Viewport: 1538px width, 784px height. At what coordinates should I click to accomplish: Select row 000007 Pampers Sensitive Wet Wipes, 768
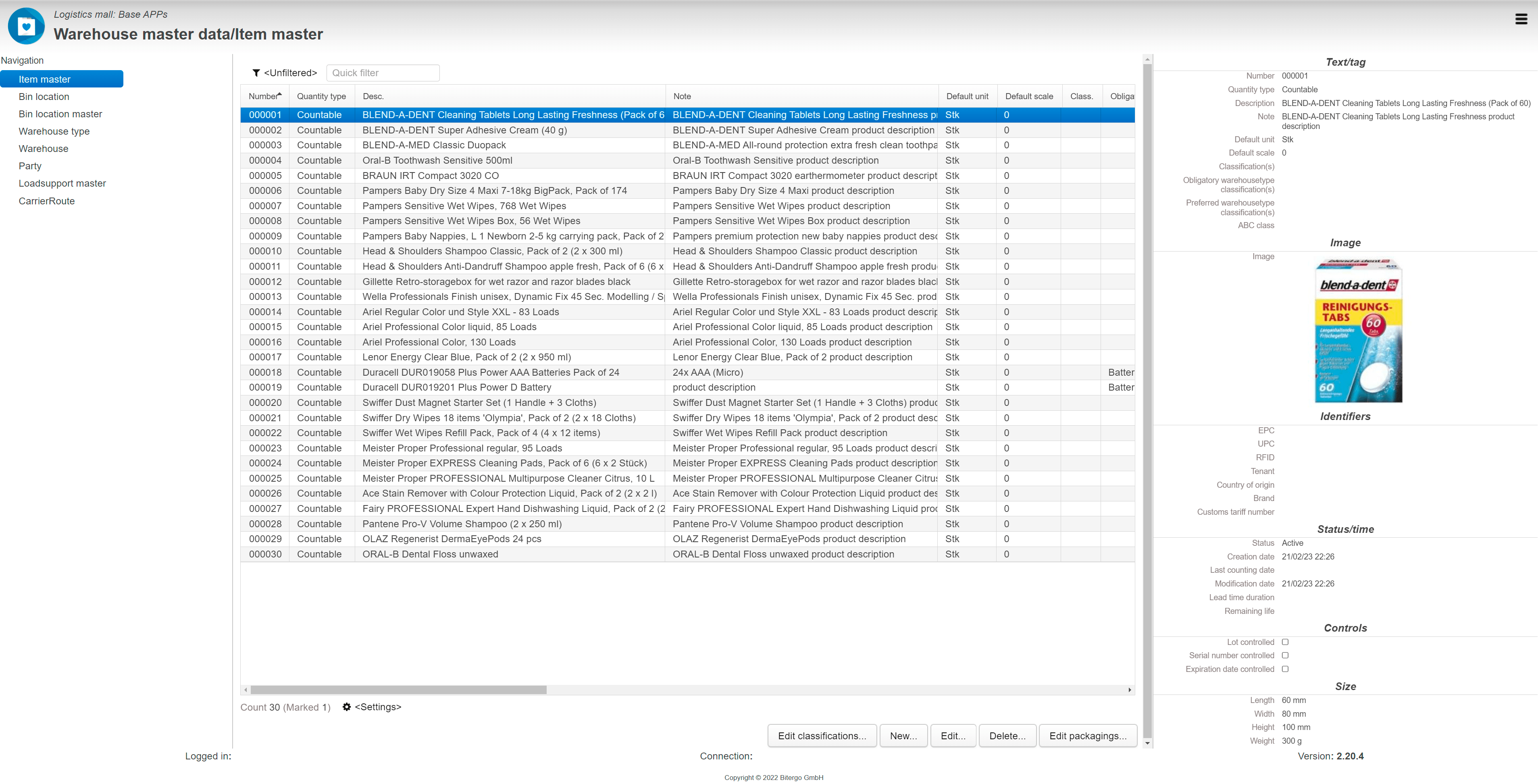tap(687, 206)
